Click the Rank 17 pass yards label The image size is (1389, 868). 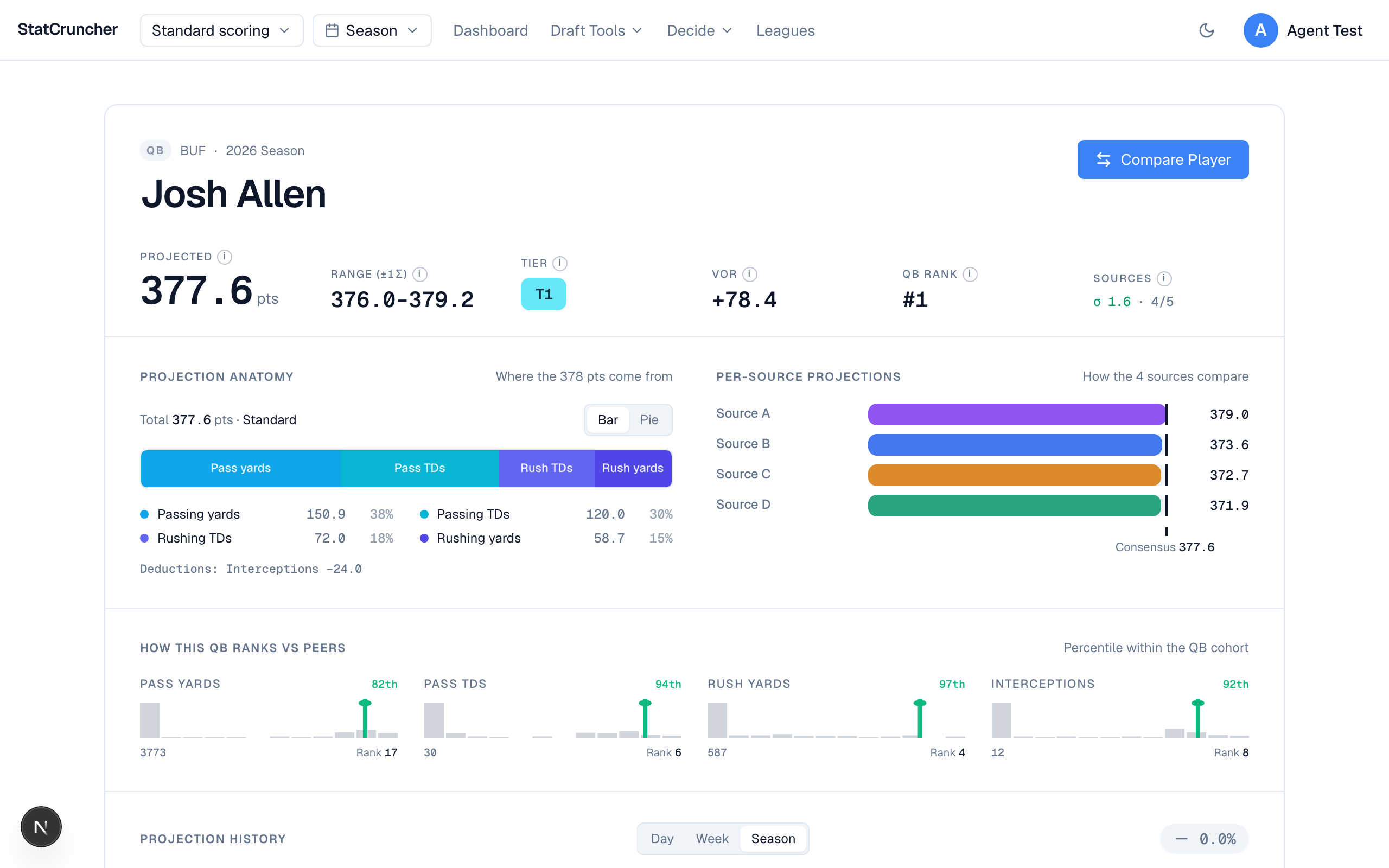click(x=377, y=752)
